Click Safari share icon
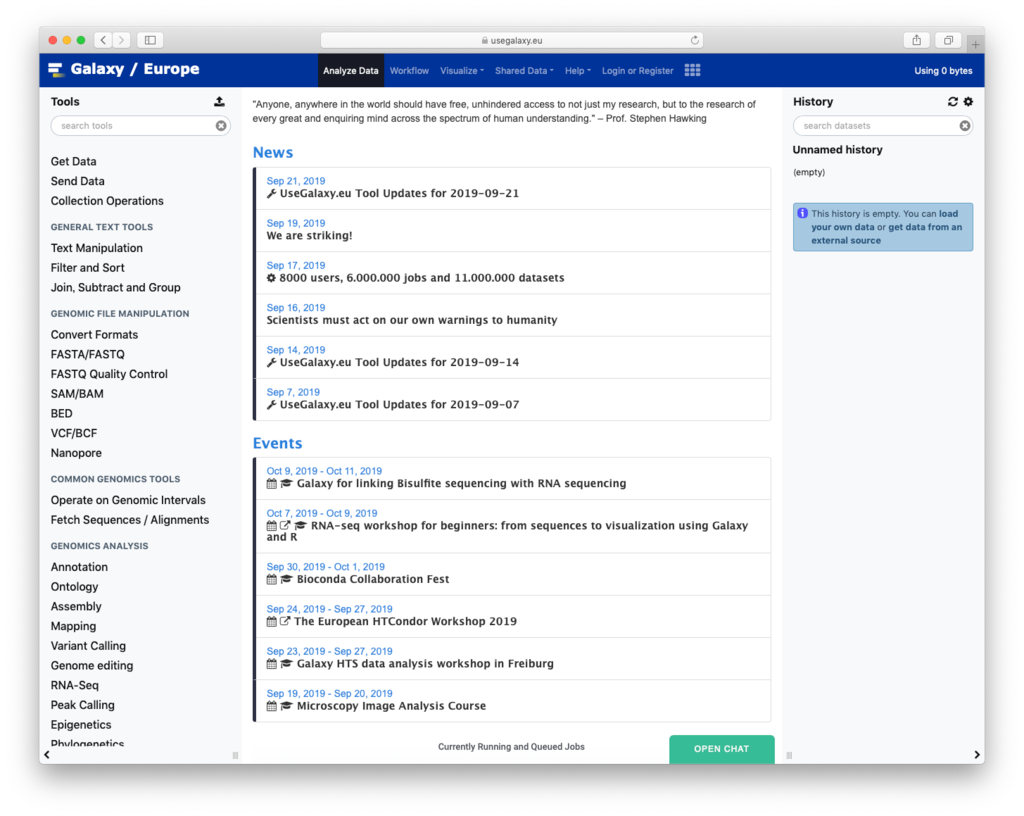This screenshot has height=816, width=1024. (917, 40)
